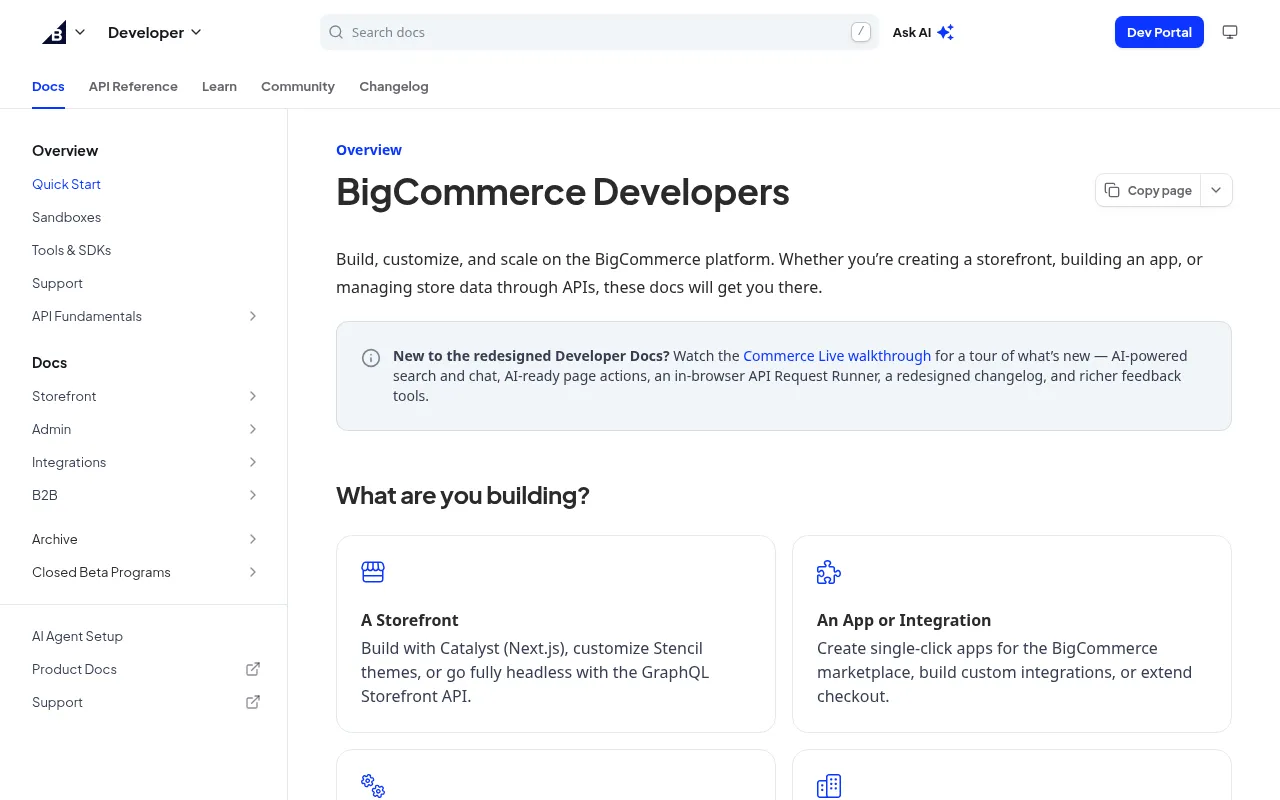Click the storefront shop icon
This screenshot has width=1280, height=800.
point(373,572)
